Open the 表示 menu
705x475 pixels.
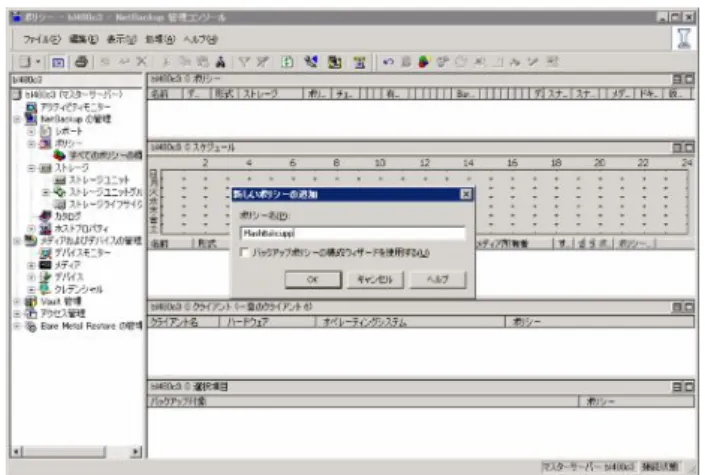click(x=121, y=40)
